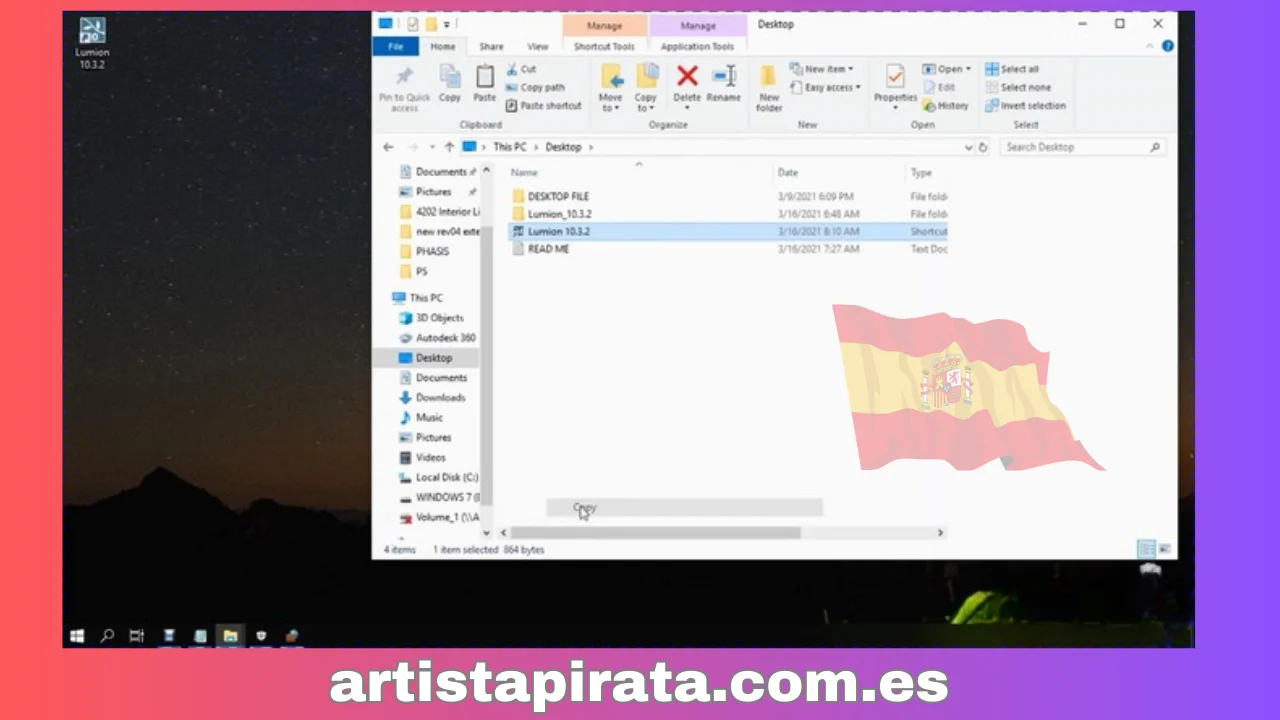Click Select none in the ribbon
The height and width of the screenshot is (720, 1280).
[x=1017, y=87]
